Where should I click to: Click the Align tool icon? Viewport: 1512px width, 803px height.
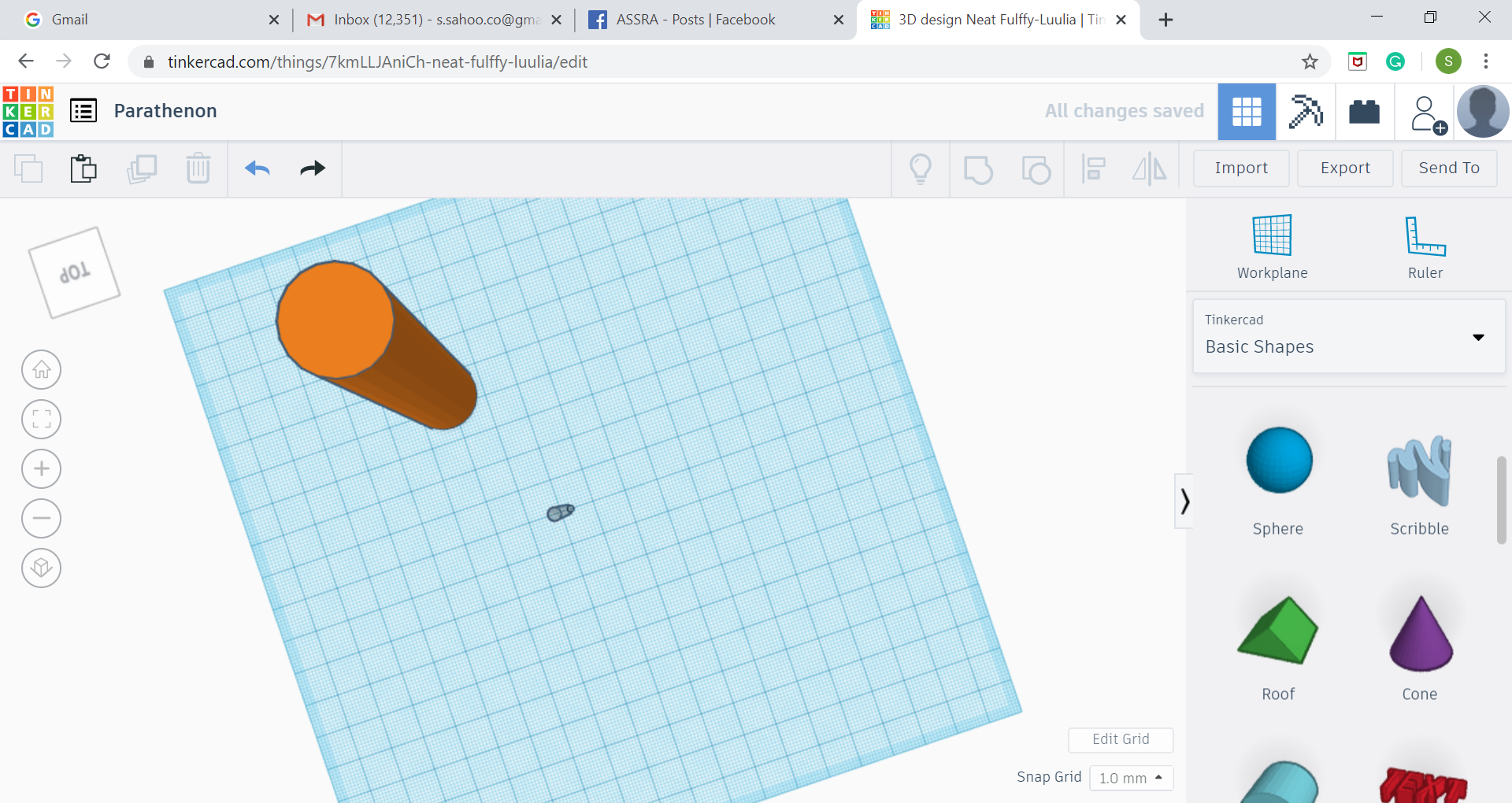click(1094, 169)
